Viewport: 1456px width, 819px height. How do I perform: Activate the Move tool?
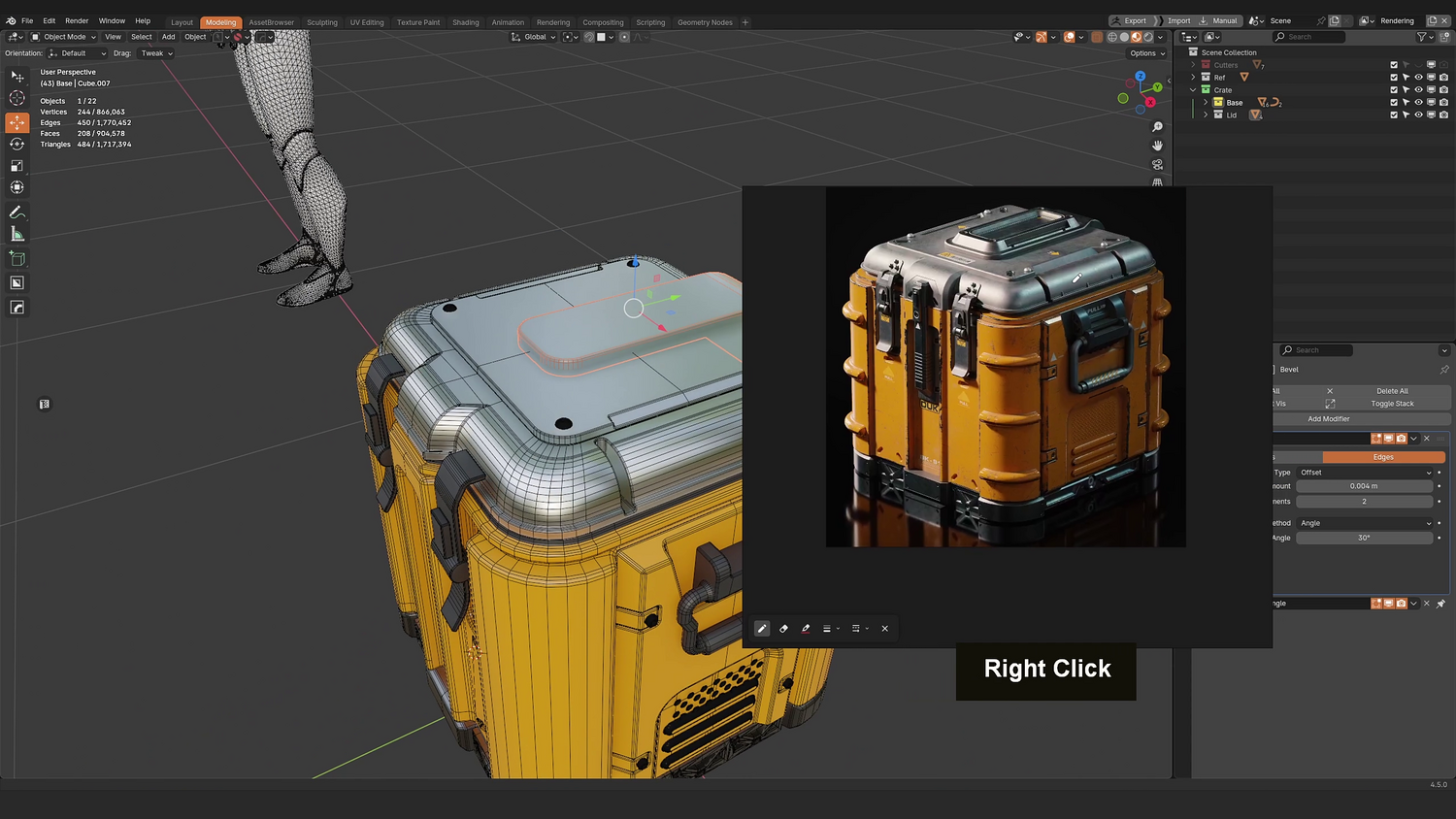coord(17,122)
